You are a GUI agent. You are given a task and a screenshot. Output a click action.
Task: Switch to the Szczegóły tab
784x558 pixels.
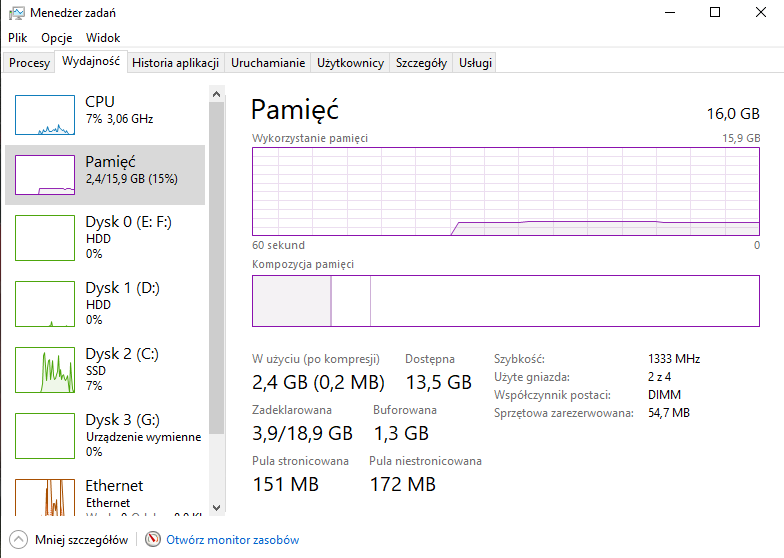tap(421, 63)
